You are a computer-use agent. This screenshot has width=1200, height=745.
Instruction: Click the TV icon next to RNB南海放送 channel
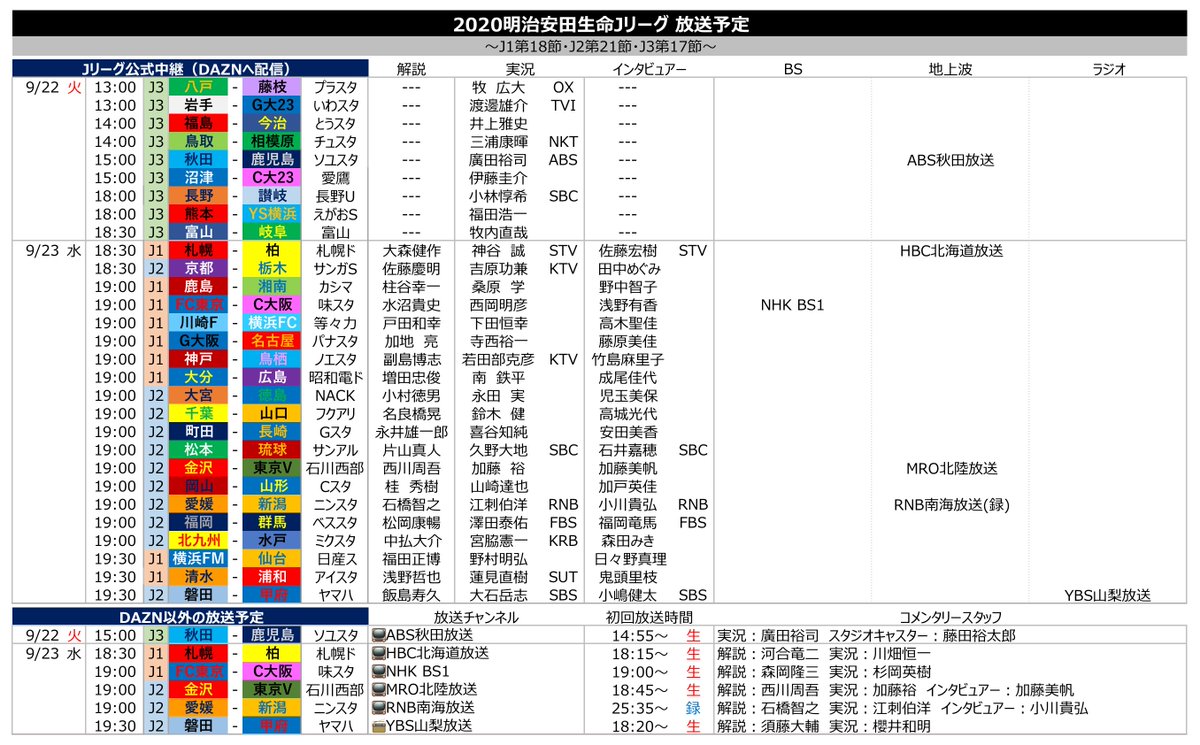pyautogui.click(x=378, y=707)
